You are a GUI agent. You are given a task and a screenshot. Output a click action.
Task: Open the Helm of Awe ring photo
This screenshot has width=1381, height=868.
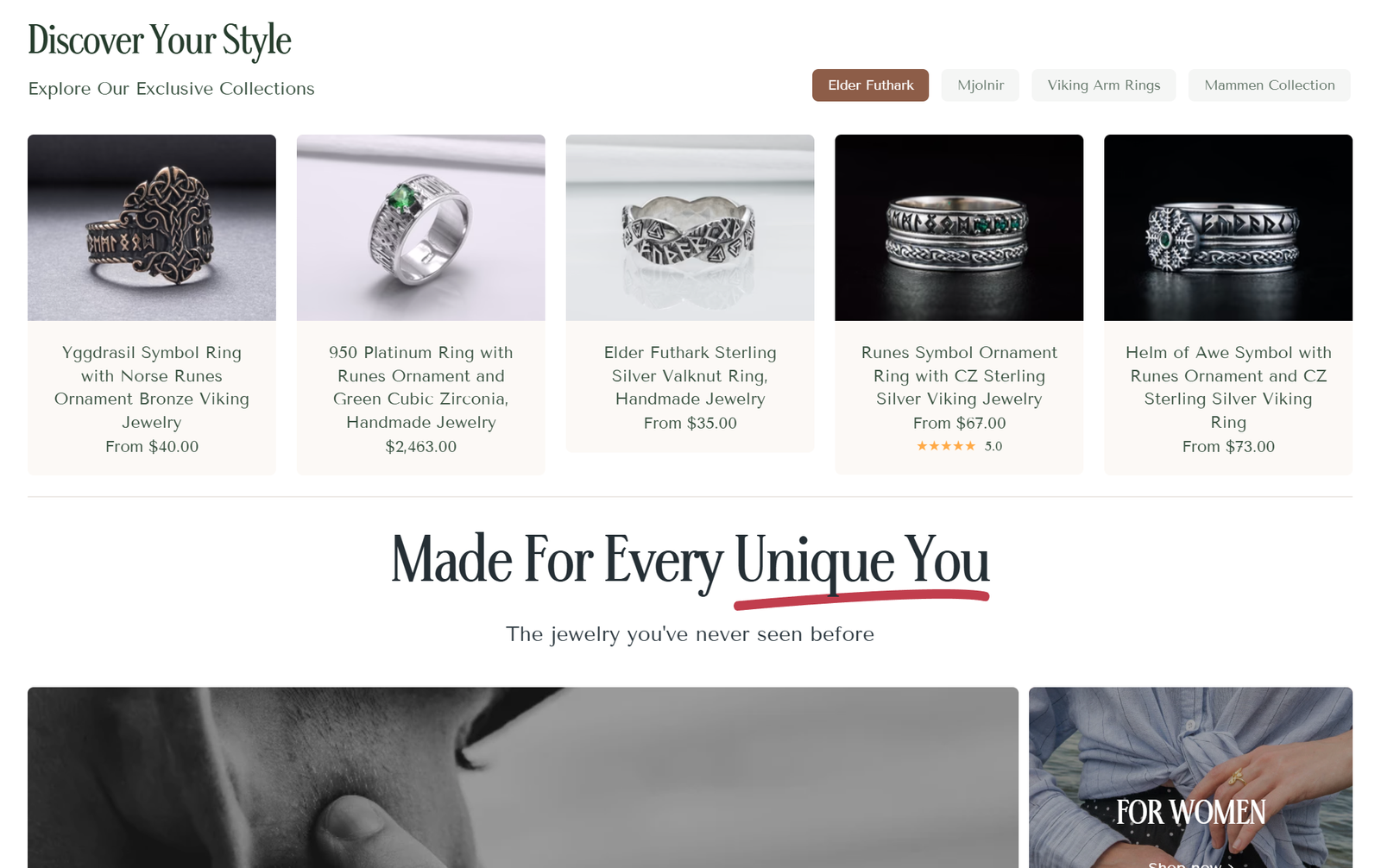(x=1228, y=228)
